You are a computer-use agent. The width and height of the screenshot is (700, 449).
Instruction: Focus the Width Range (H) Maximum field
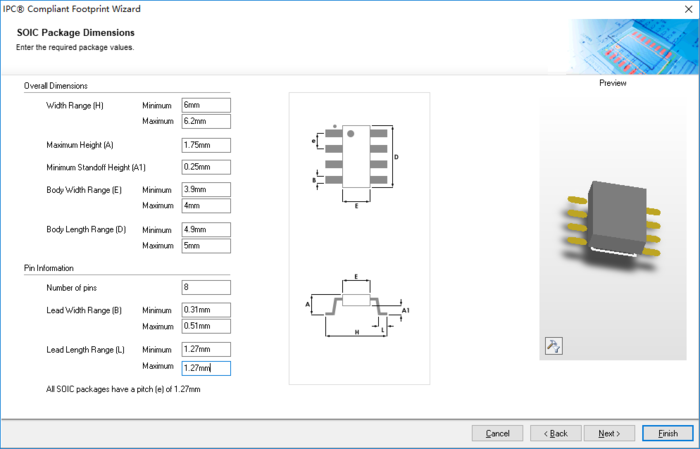pyautogui.click(x=205, y=122)
